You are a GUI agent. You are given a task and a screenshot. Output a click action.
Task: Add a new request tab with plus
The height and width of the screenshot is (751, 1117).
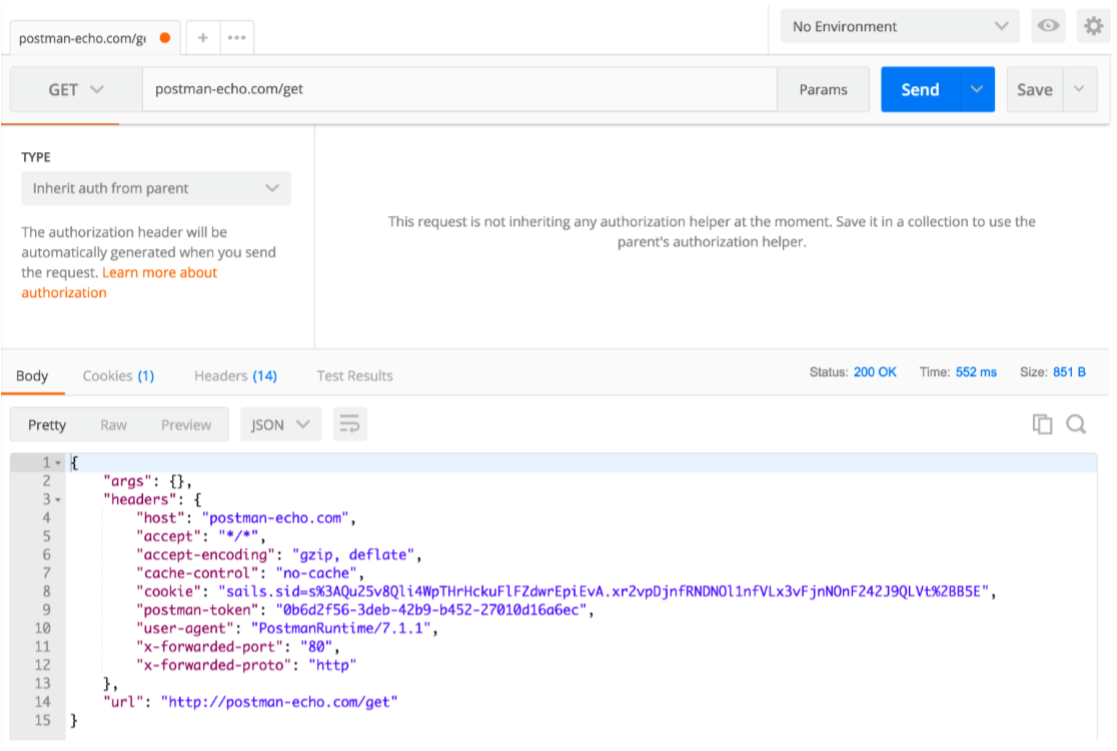[x=203, y=38]
